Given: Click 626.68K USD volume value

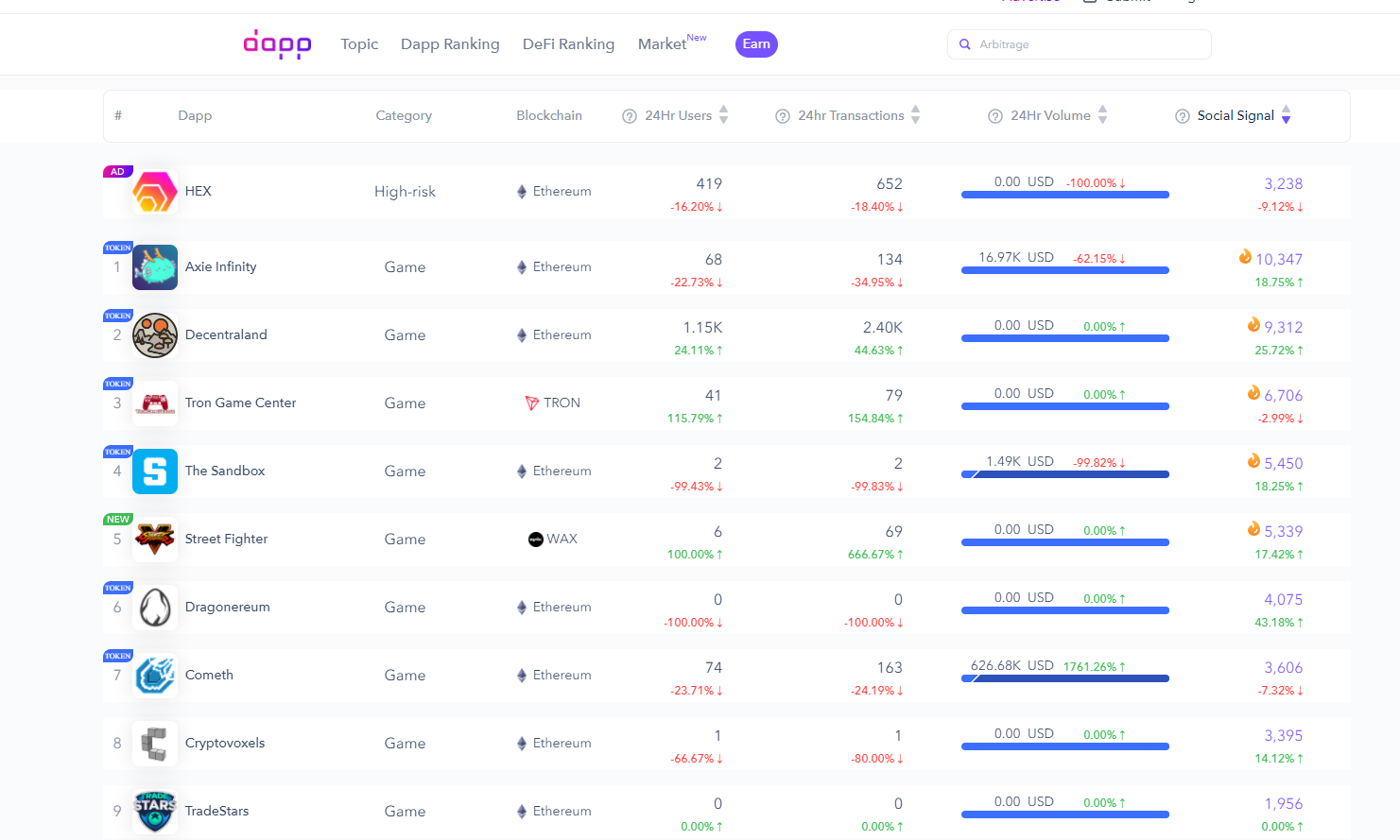Looking at the screenshot, I should (1012, 665).
